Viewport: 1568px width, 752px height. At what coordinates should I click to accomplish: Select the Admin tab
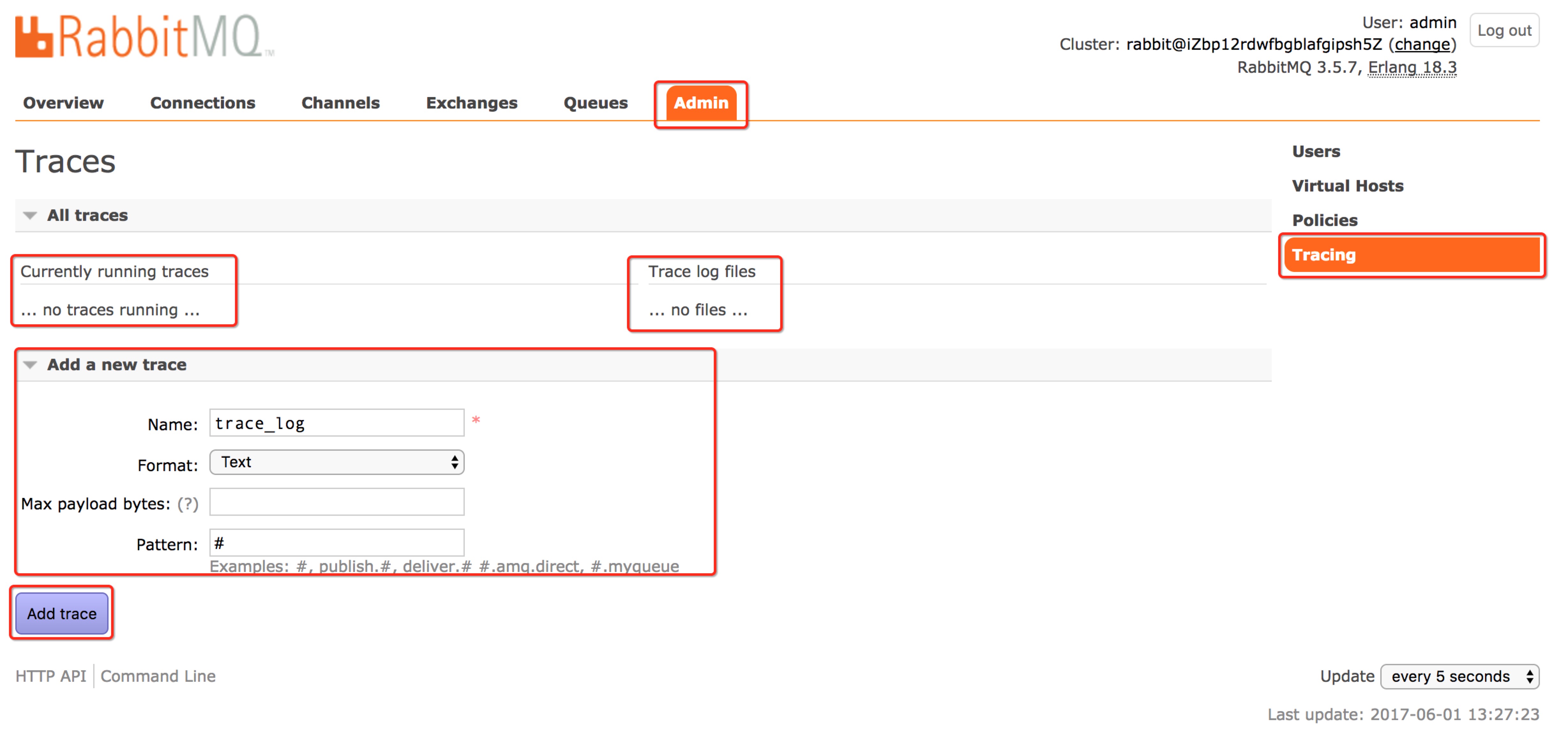pyautogui.click(x=701, y=103)
